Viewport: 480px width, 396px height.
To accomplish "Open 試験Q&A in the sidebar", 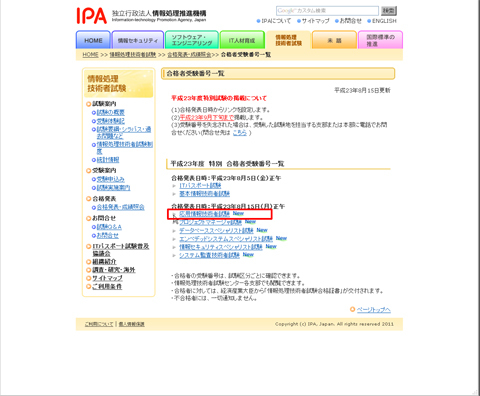I will pos(109,227).
